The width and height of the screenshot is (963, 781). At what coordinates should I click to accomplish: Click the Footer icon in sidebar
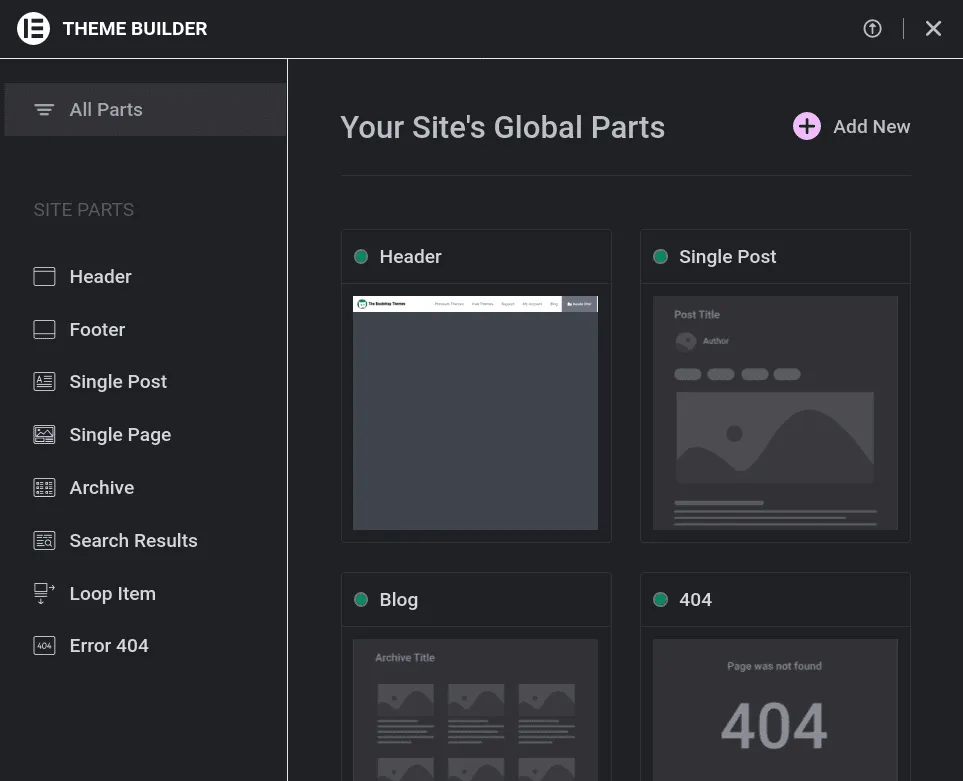point(44,330)
